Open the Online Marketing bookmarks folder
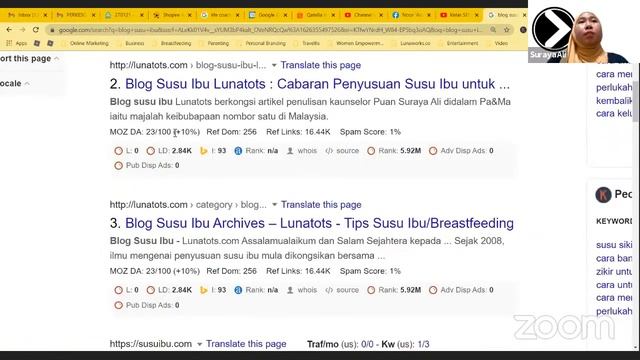Screen dimensions: 640x360 tap(85, 43)
